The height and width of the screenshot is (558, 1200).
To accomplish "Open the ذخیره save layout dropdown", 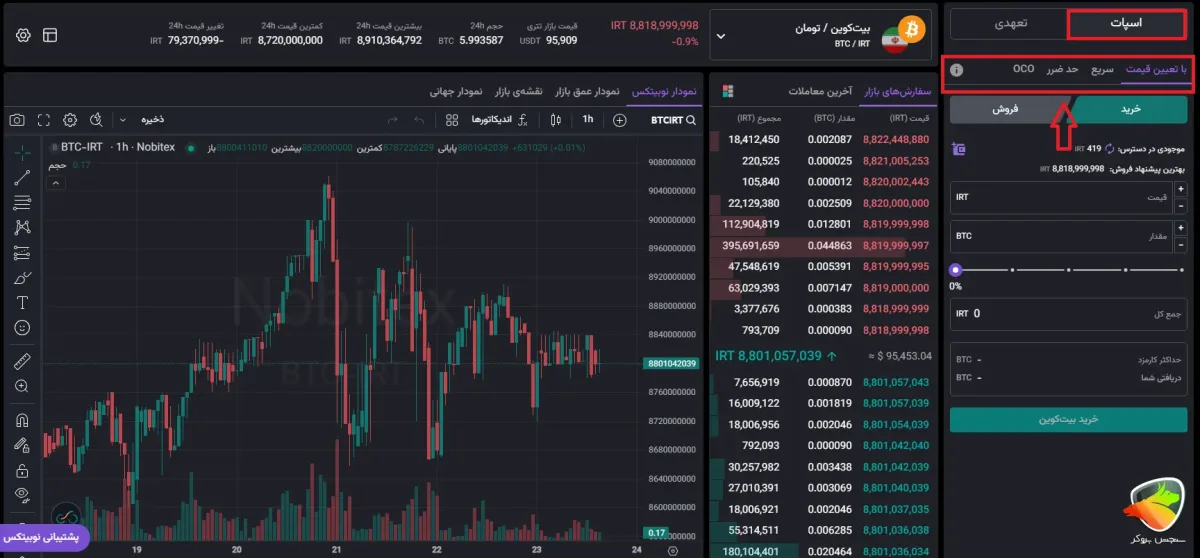I will coord(142,120).
